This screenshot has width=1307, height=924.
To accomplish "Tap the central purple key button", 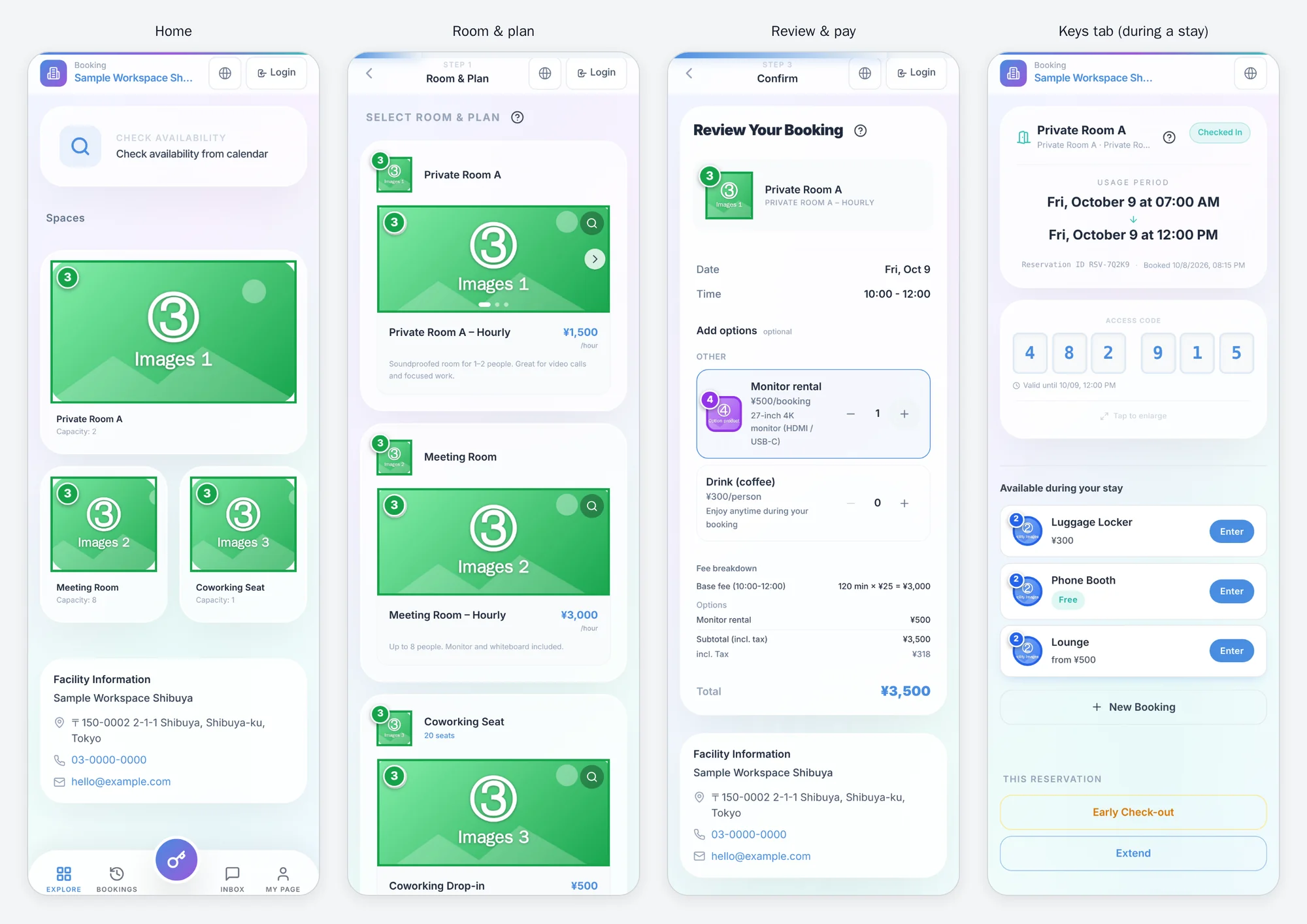I will (x=176, y=859).
